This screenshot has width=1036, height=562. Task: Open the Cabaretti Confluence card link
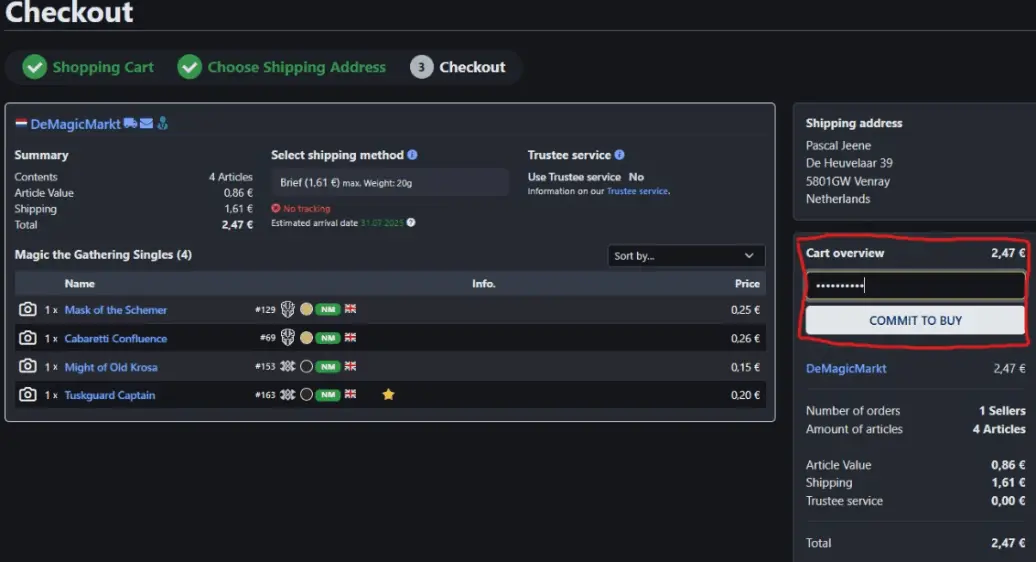click(115, 339)
